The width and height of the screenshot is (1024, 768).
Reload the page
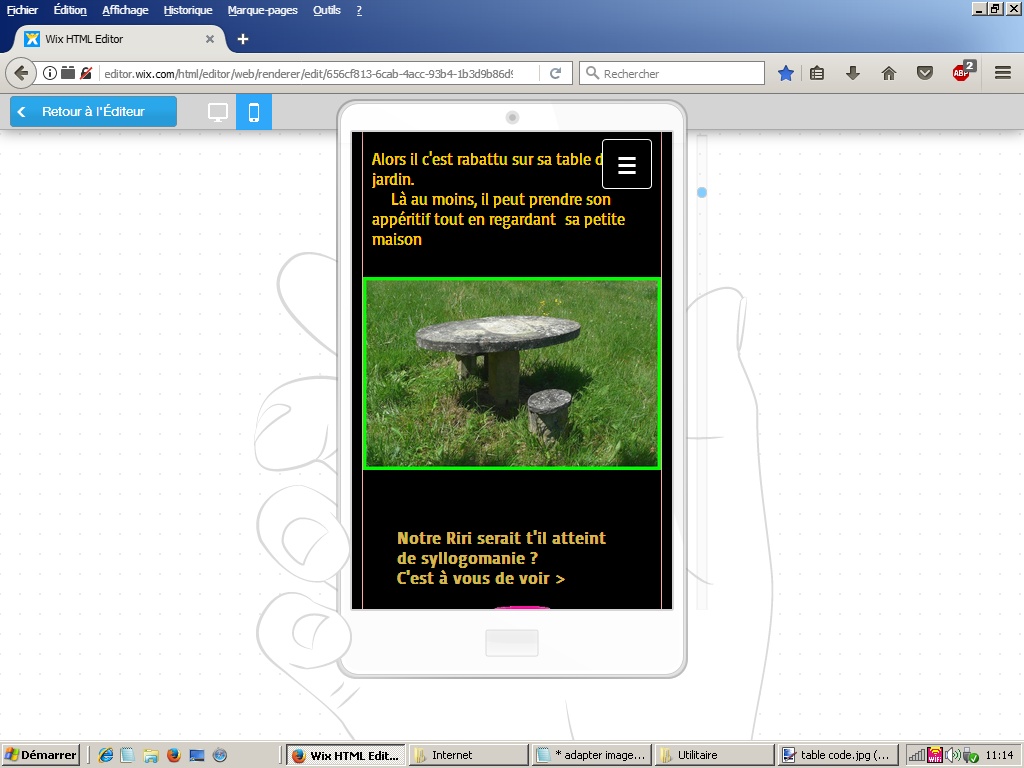(x=556, y=73)
